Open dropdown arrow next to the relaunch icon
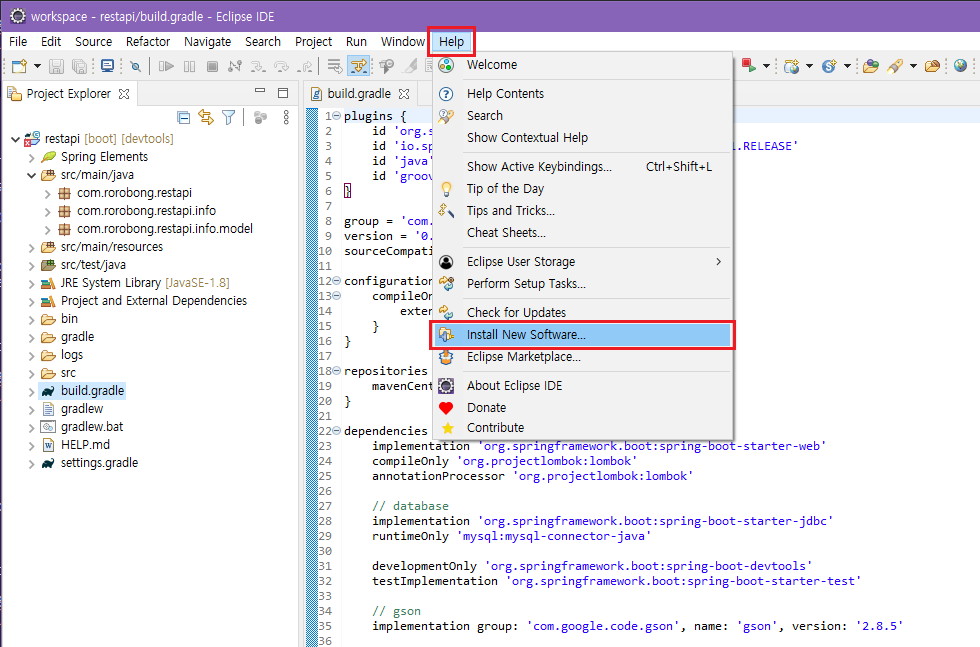This screenshot has width=980, height=647. [766, 66]
